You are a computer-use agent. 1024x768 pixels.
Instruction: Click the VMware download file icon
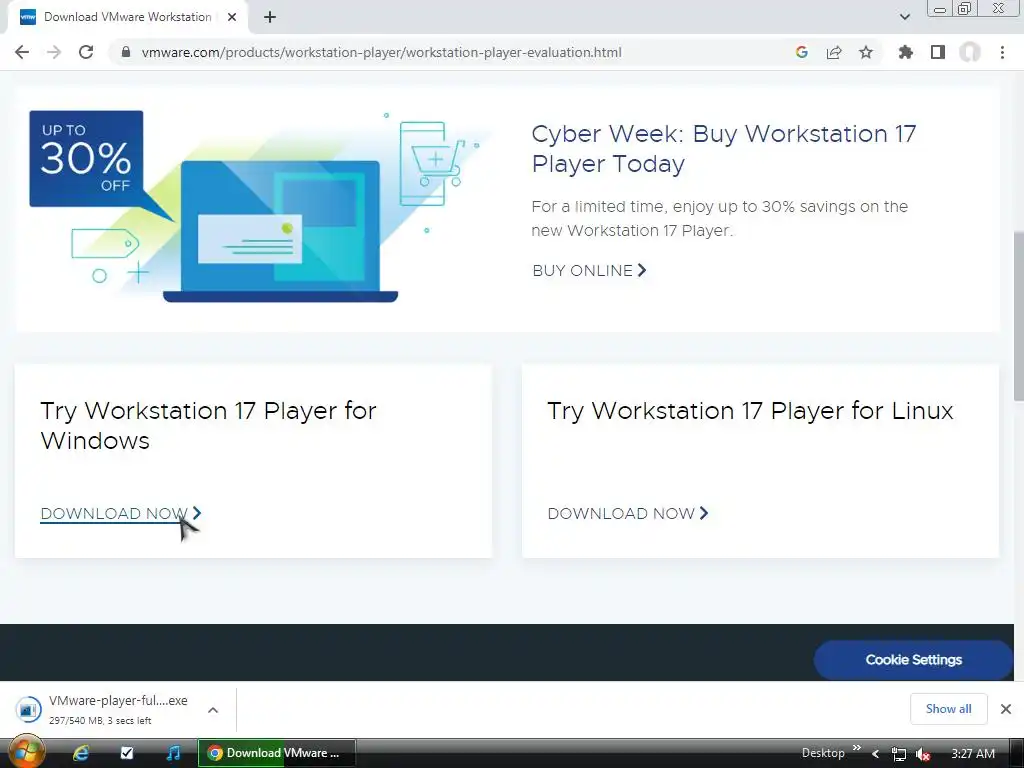tap(28, 709)
